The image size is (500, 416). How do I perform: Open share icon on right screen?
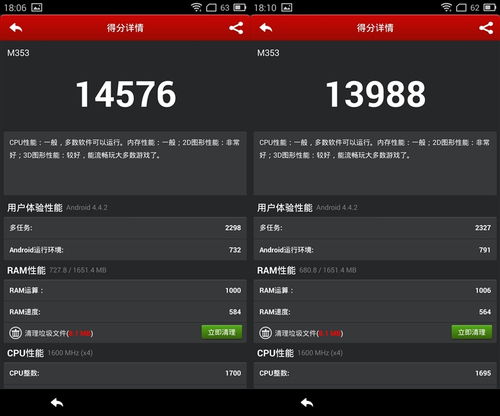tap(486, 28)
